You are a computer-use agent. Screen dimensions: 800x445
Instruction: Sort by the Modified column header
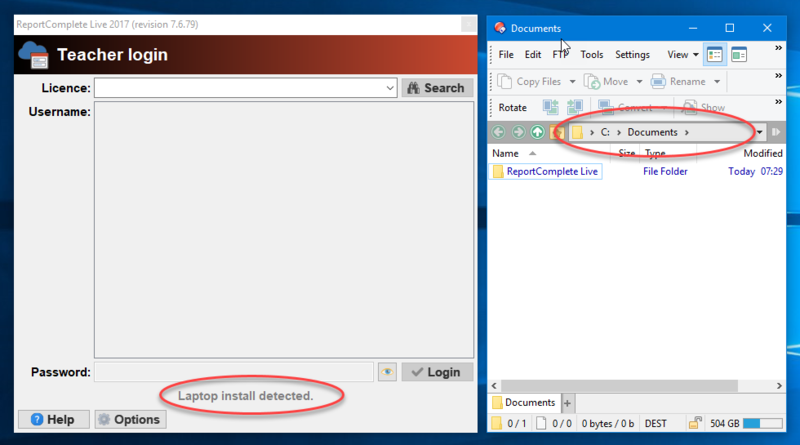tap(762, 154)
